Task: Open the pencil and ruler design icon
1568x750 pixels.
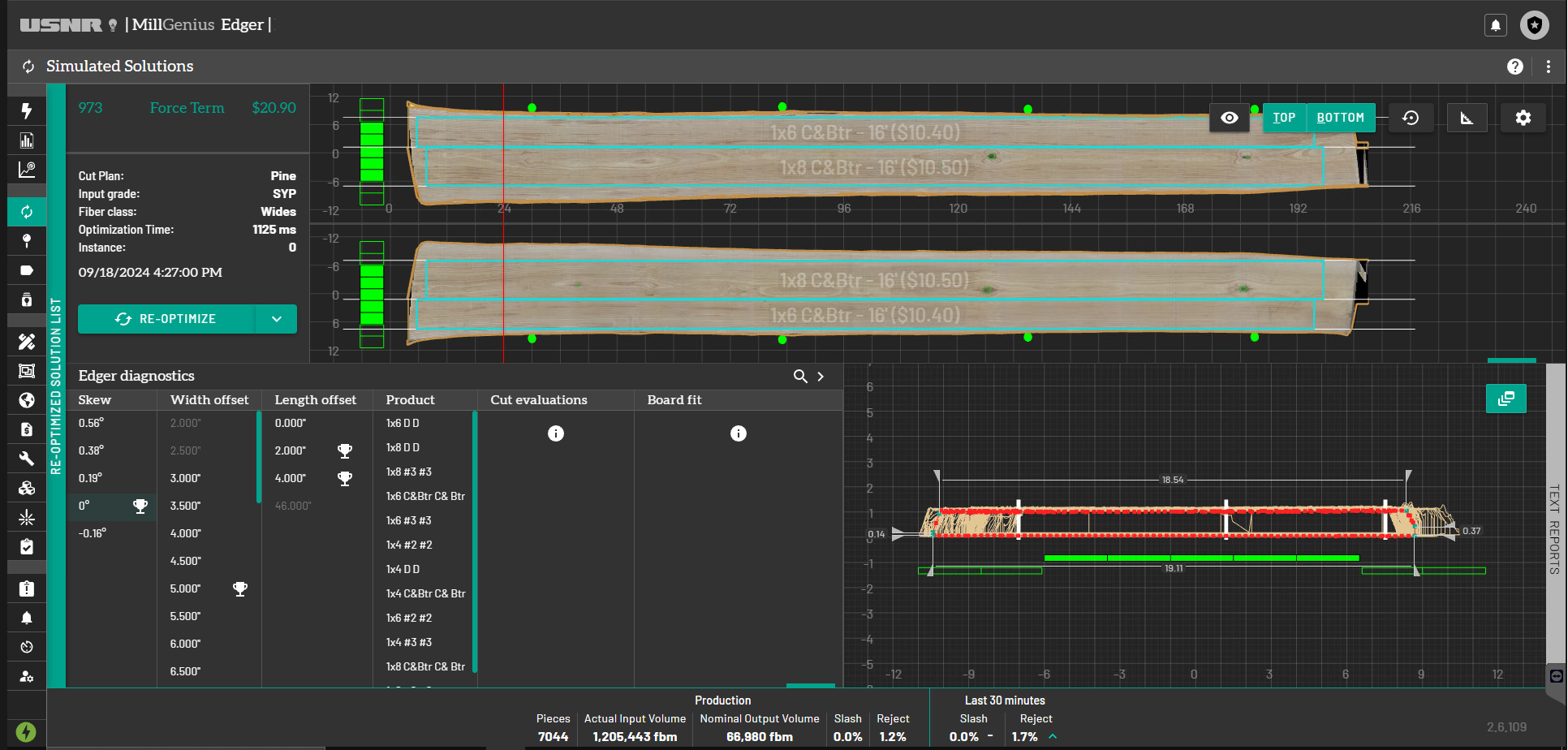Action: pyautogui.click(x=27, y=342)
